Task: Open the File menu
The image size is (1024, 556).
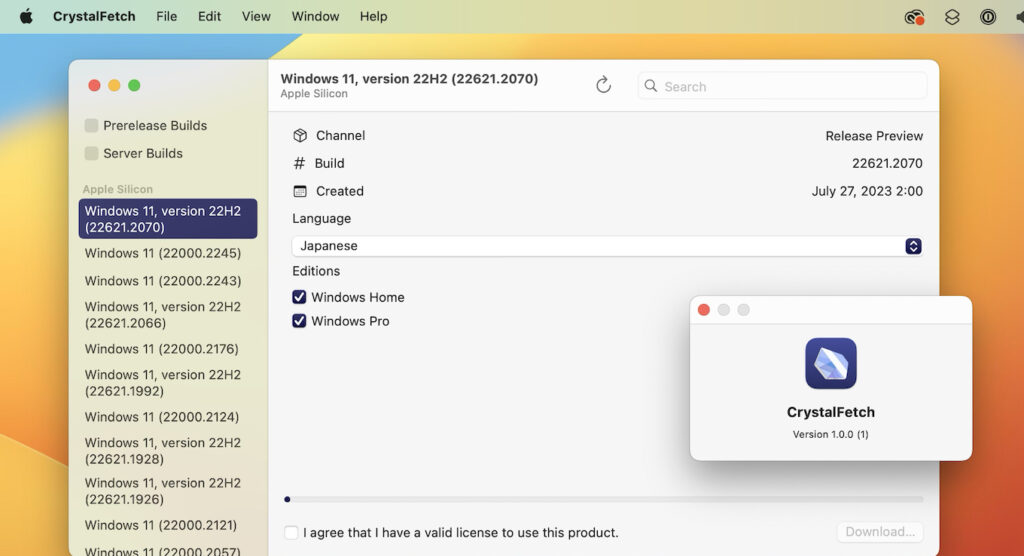Action: pos(167,16)
